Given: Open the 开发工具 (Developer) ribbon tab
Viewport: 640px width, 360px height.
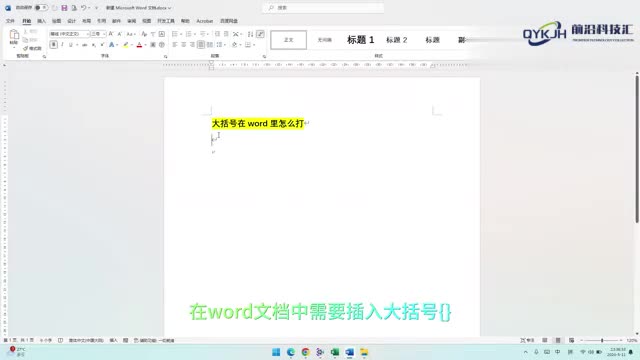Looking at the screenshot, I should point(166,21).
